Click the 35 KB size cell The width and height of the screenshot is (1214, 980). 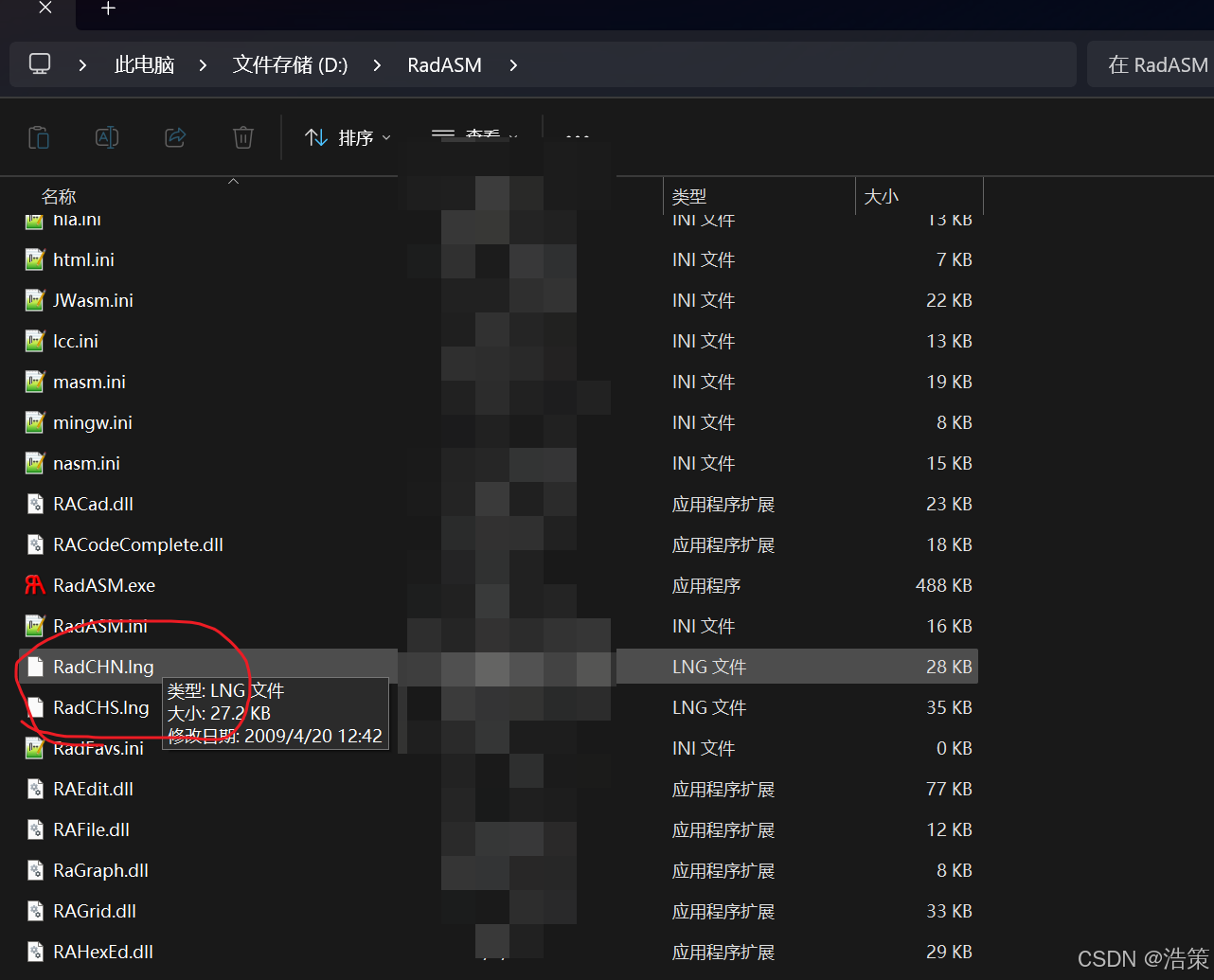pos(949,707)
